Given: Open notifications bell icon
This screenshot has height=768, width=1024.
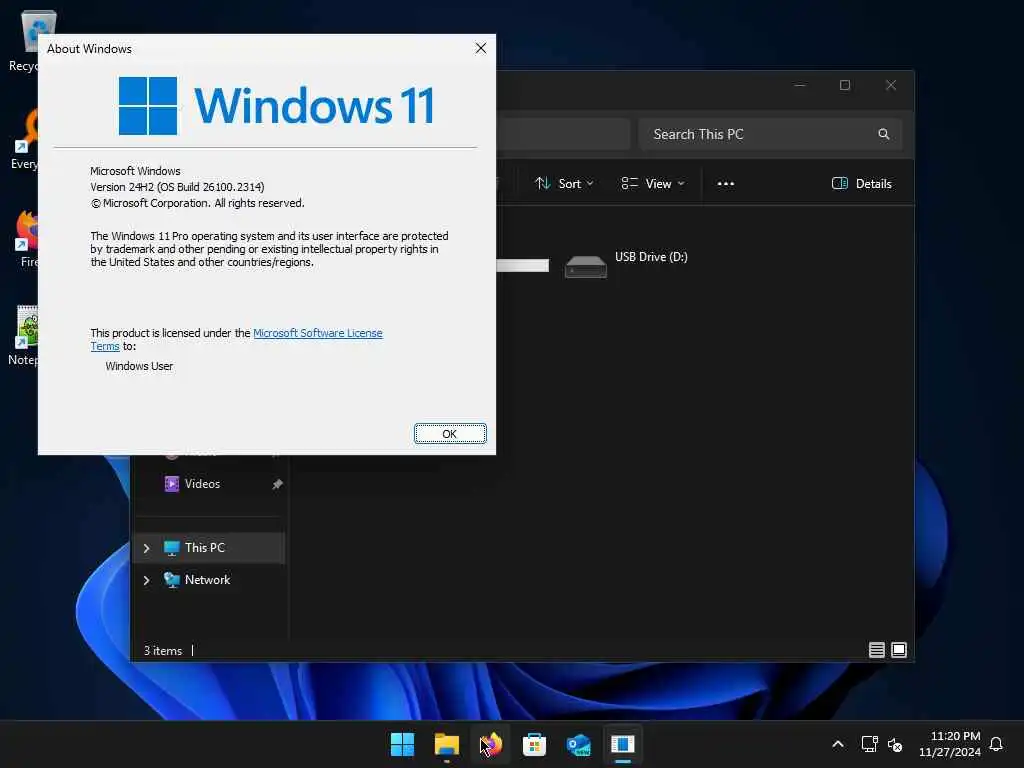Looking at the screenshot, I should point(997,744).
